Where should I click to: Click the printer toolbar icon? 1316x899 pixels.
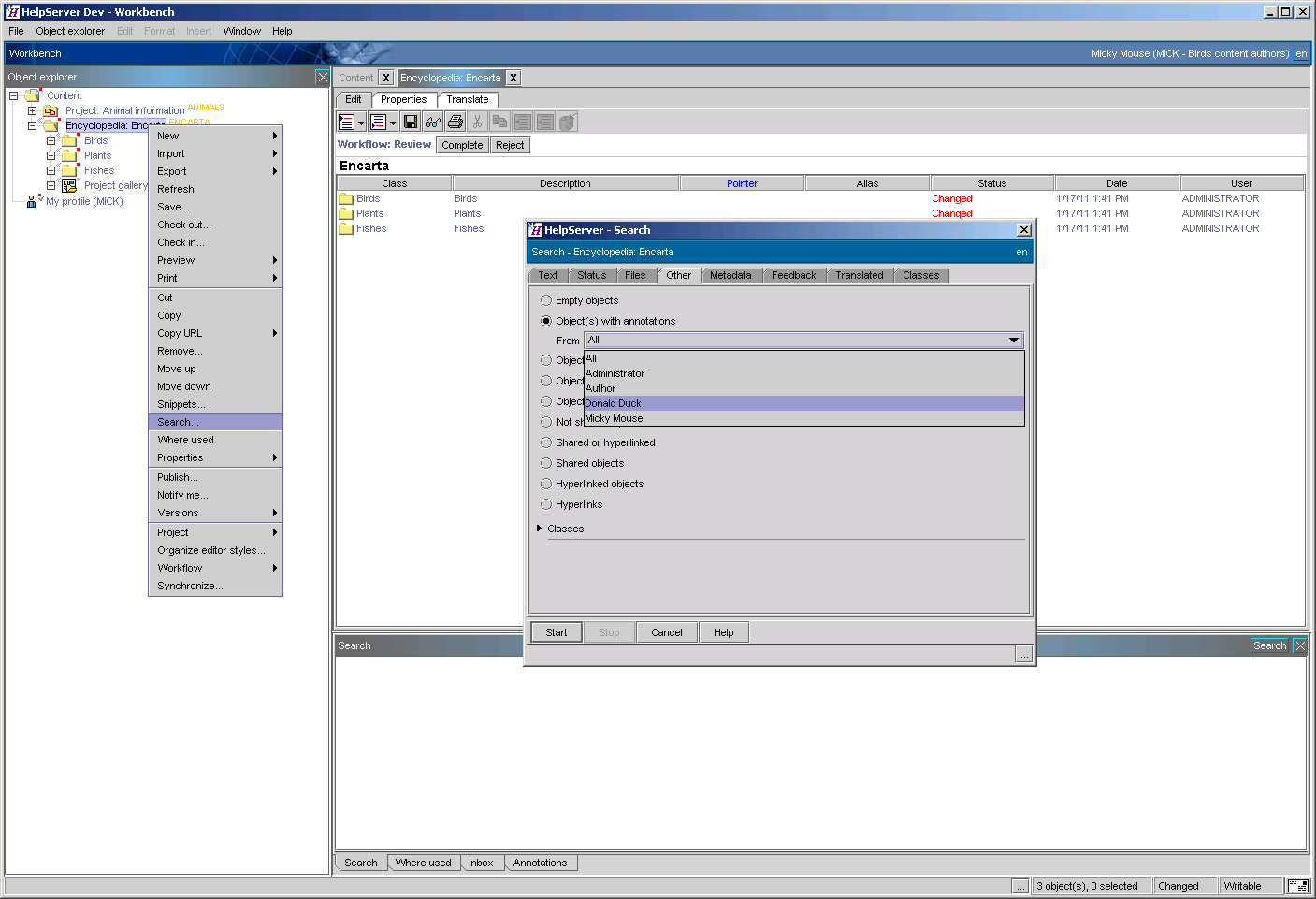coord(456,122)
